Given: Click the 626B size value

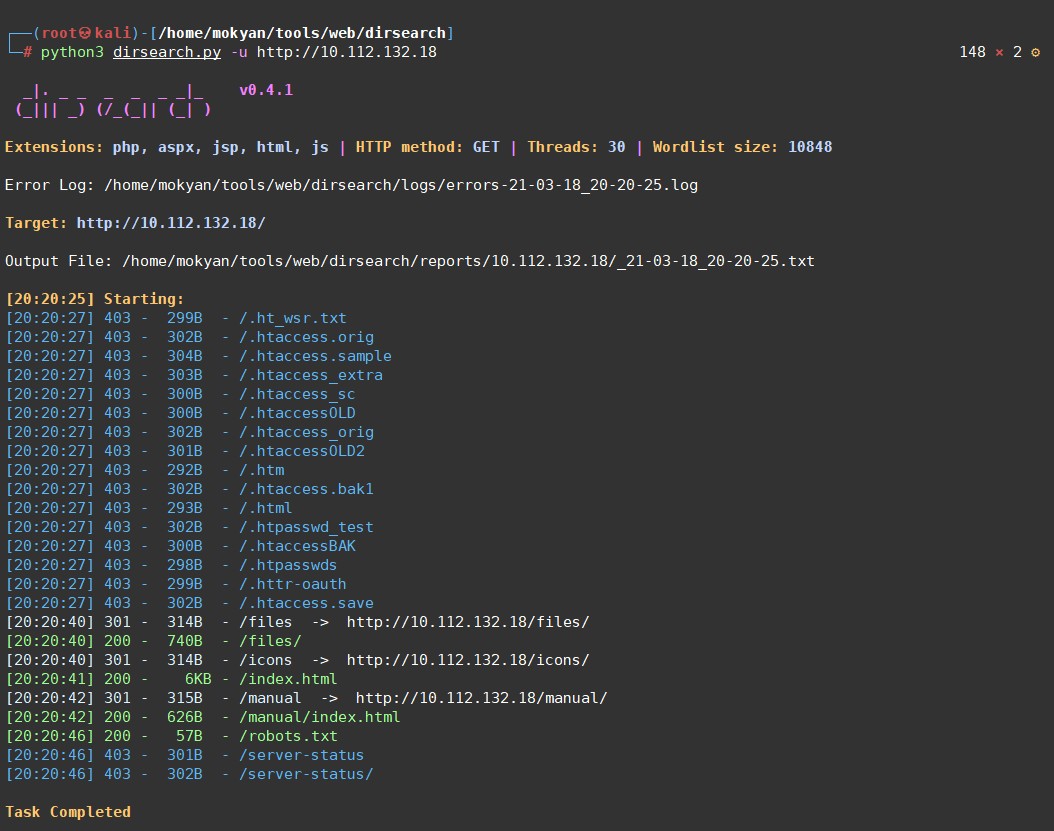Looking at the screenshot, I should tap(185, 717).
